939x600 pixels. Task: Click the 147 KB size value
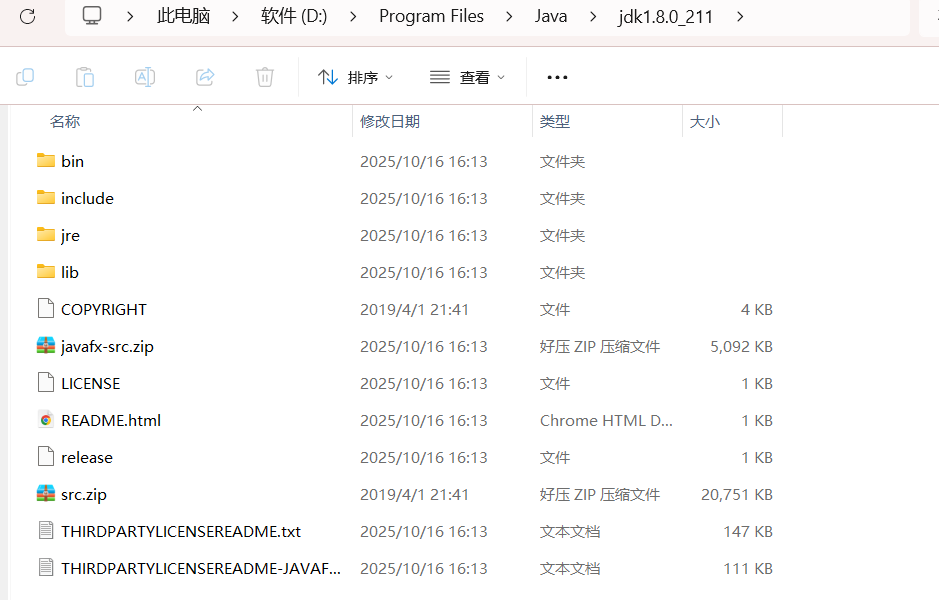pos(748,532)
